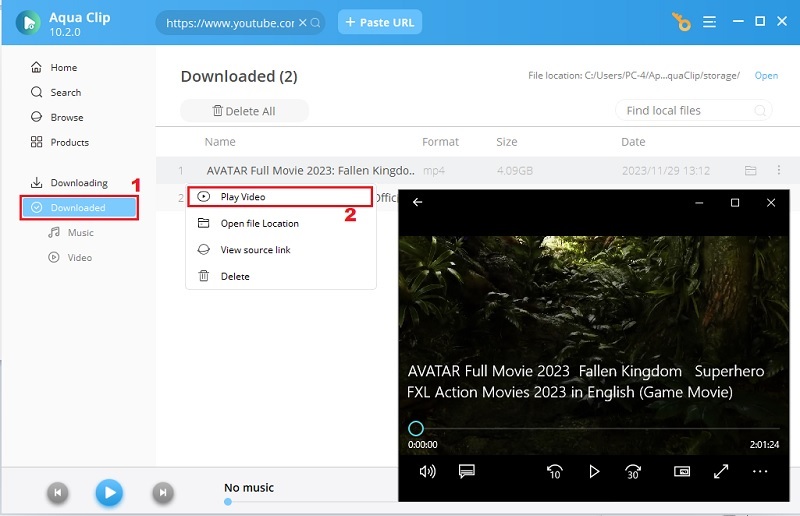Click the 2023/11/29 13:12 date cell
Screen dimensions: 800x516
coord(665,171)
